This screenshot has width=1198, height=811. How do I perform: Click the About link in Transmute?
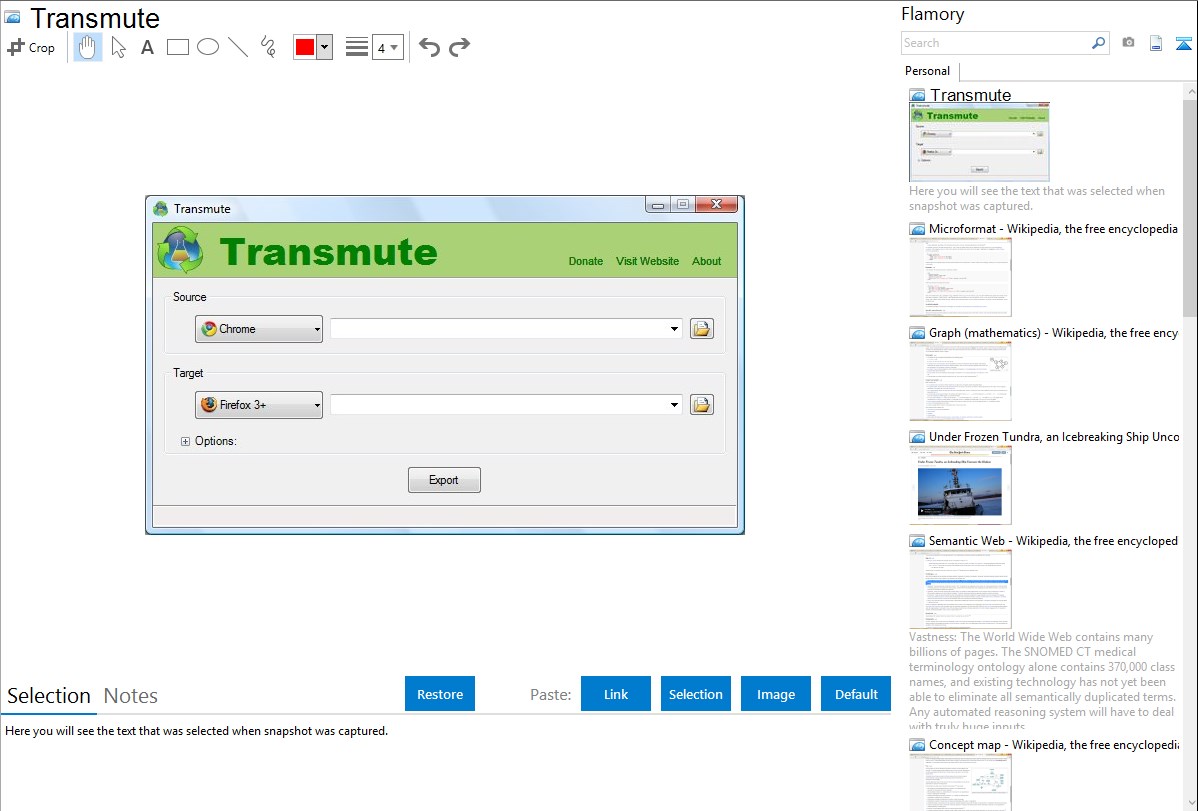(706, 261)
